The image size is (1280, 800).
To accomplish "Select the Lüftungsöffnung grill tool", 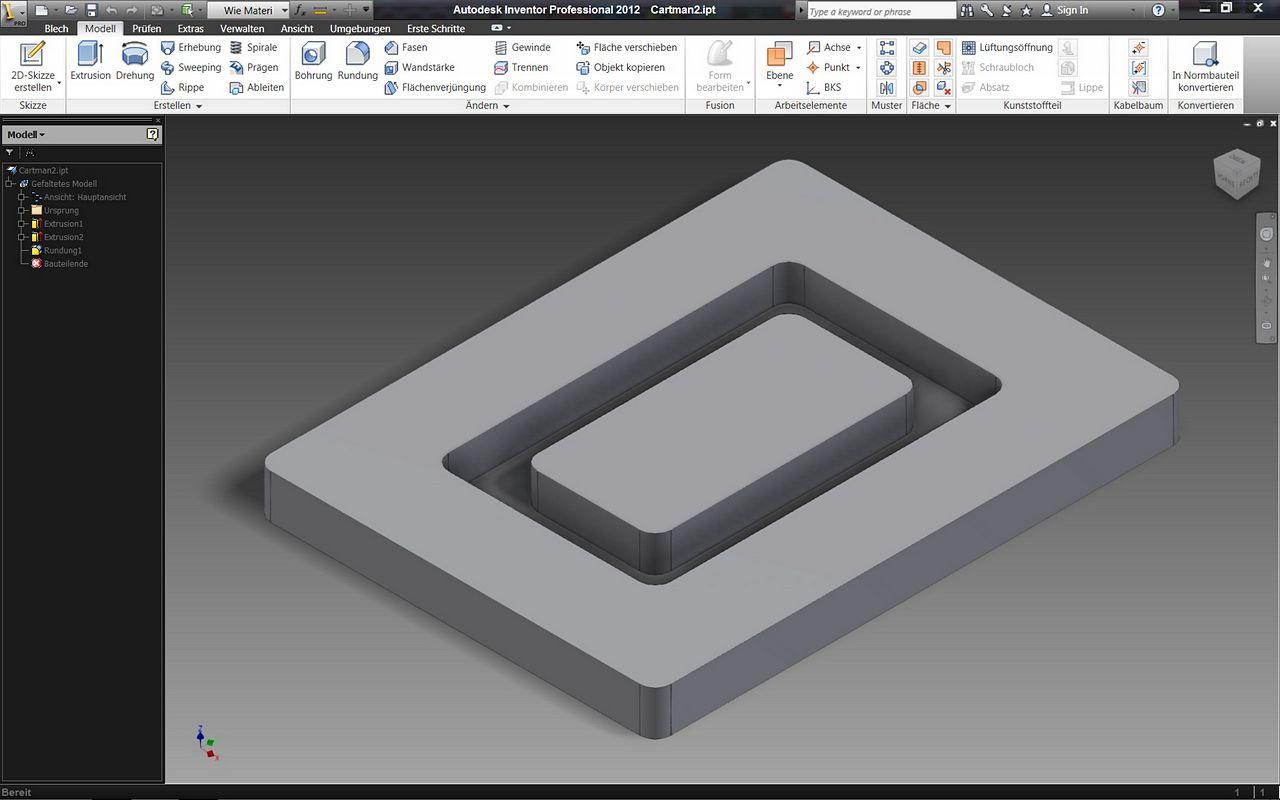I will 1007,47.
